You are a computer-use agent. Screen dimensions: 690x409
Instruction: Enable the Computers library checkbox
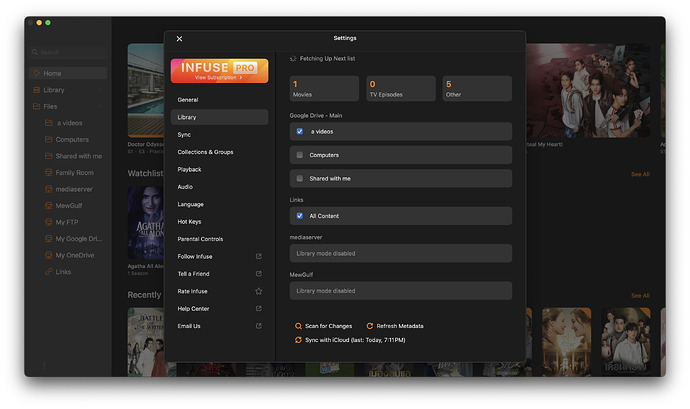(x=300, y=155)
